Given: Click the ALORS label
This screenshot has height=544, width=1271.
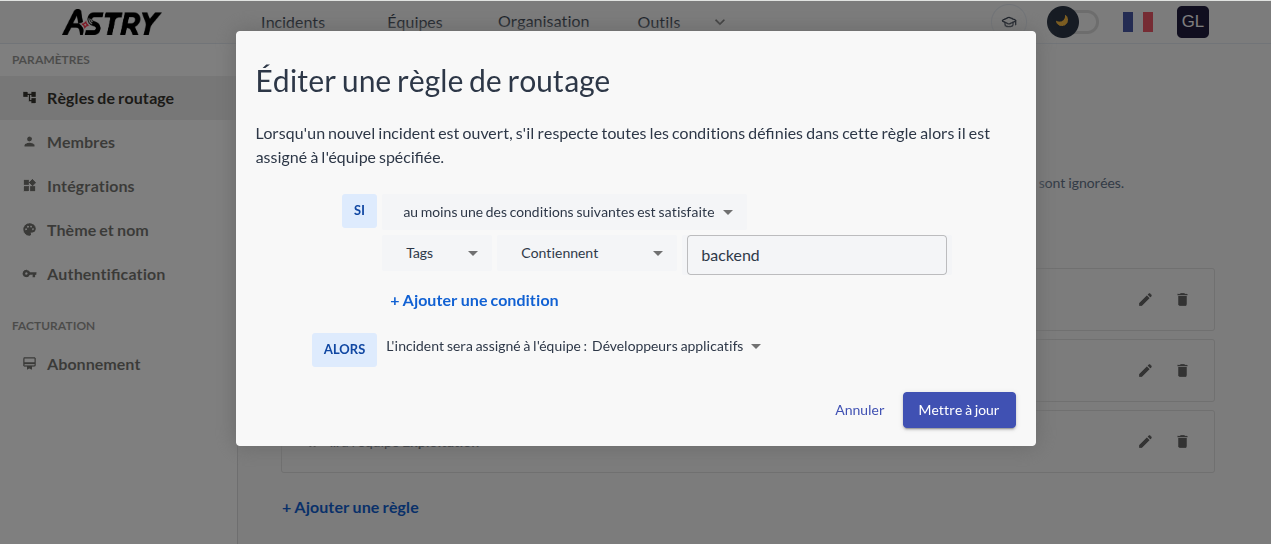Looking at the screenshot, I should 344,350.
